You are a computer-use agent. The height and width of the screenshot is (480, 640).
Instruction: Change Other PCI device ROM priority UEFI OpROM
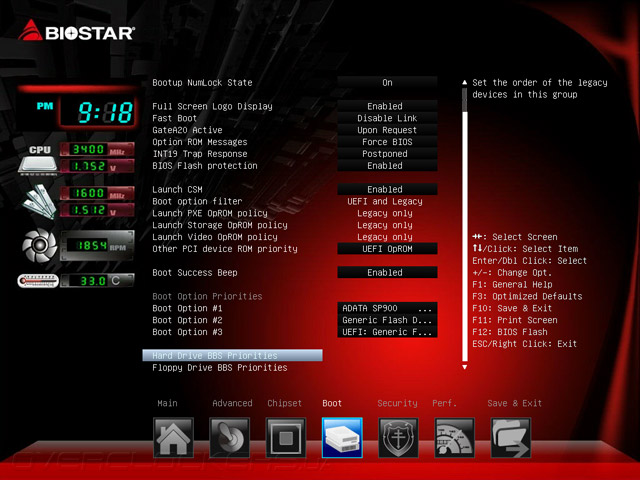coord(387,249)
